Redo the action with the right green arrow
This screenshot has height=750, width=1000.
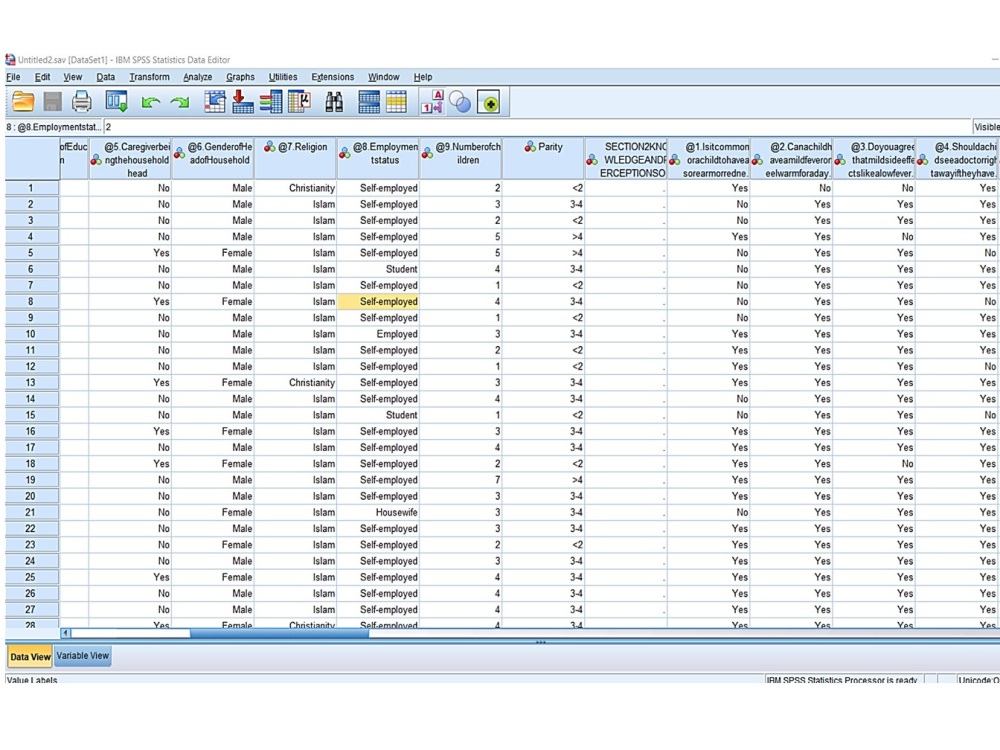pos(180,102)
